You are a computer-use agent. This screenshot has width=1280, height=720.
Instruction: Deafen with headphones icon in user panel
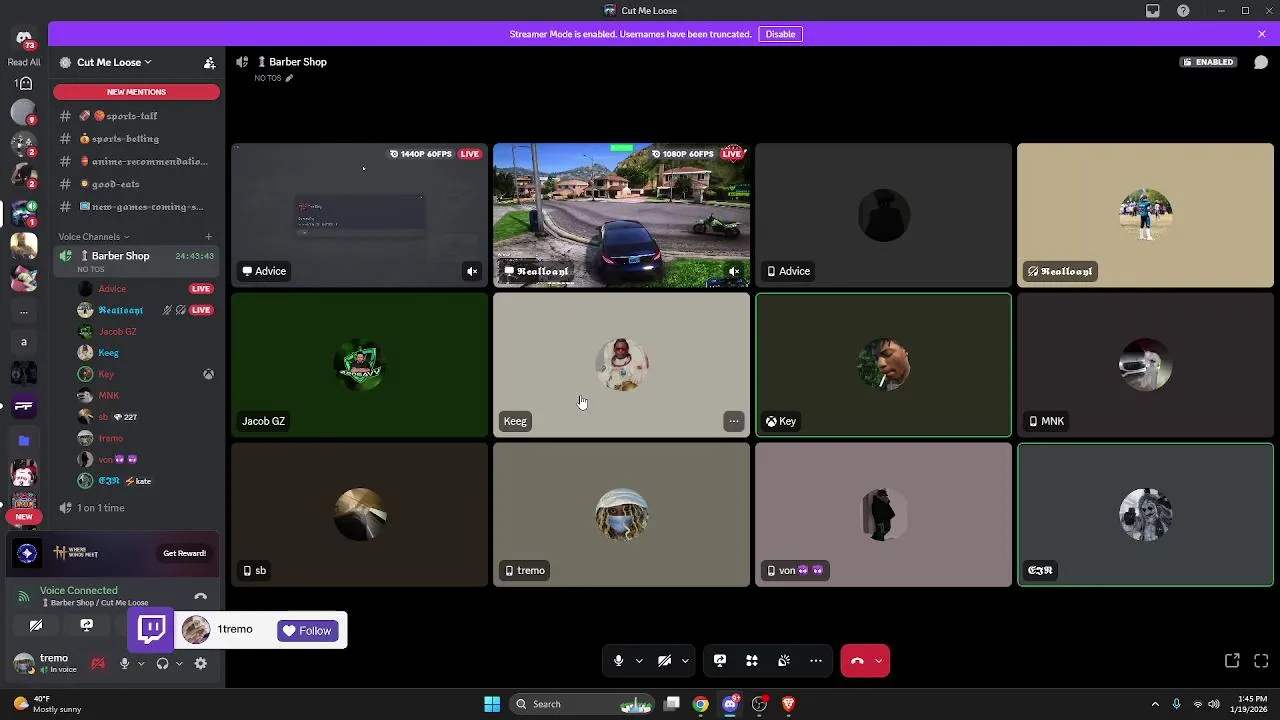[x=162, y=663]
